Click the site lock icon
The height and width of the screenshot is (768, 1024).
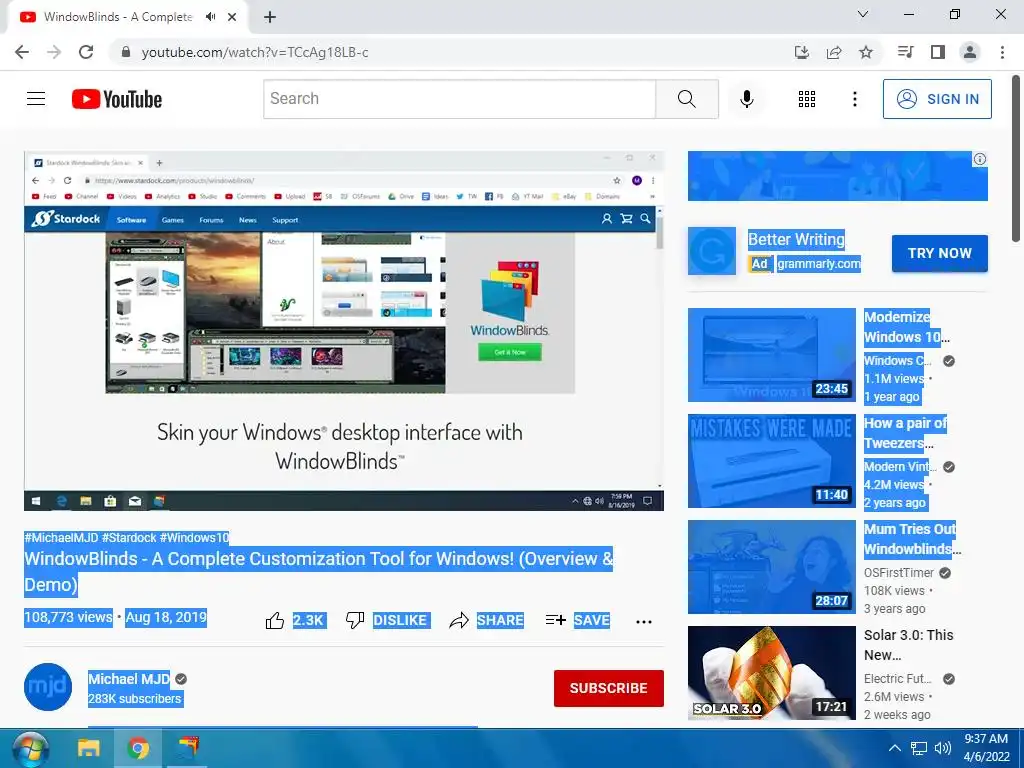tap(126, 52)
